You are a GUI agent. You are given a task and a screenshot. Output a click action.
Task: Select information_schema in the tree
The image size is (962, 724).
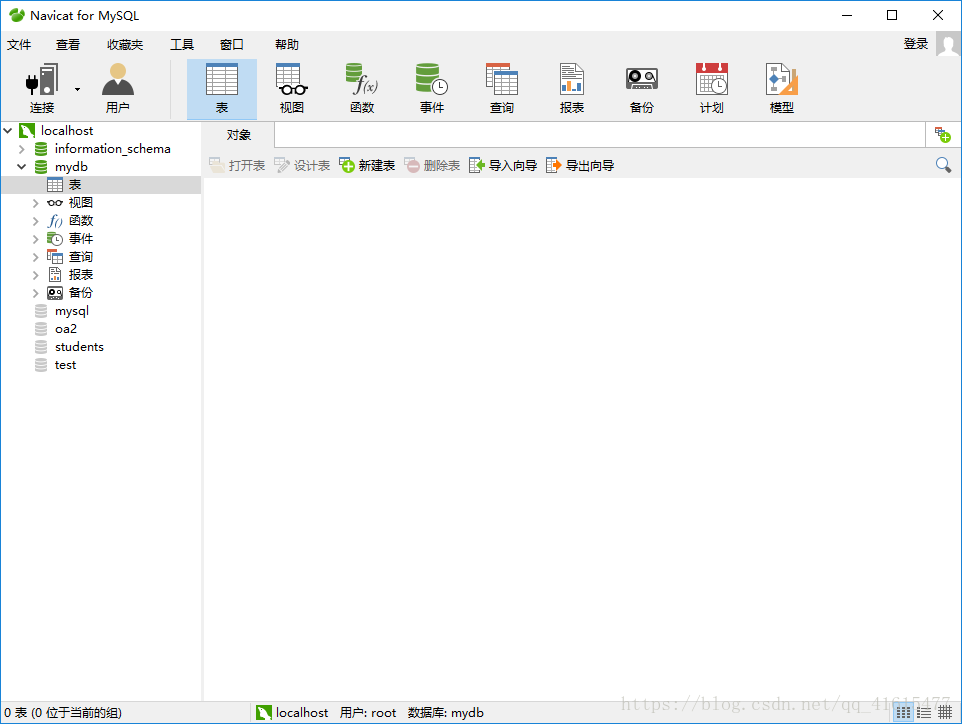pos(112,148)
